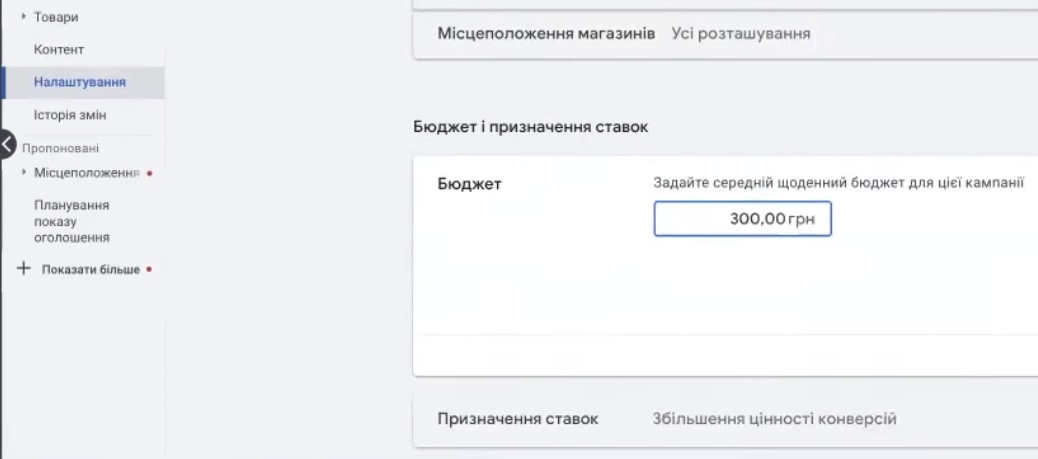Click the red dot next to Місцеположення
Image resolution: width=1038 pixels, height=459 pixels.
(149, 173)
